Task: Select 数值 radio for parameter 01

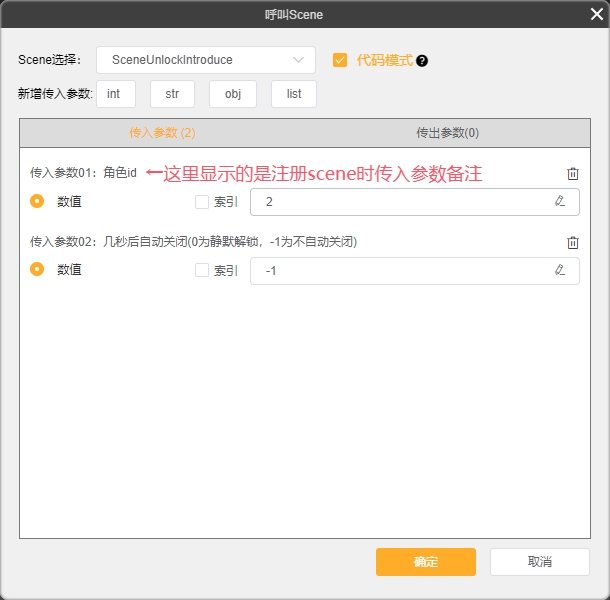Action: (x=37, y=202)
